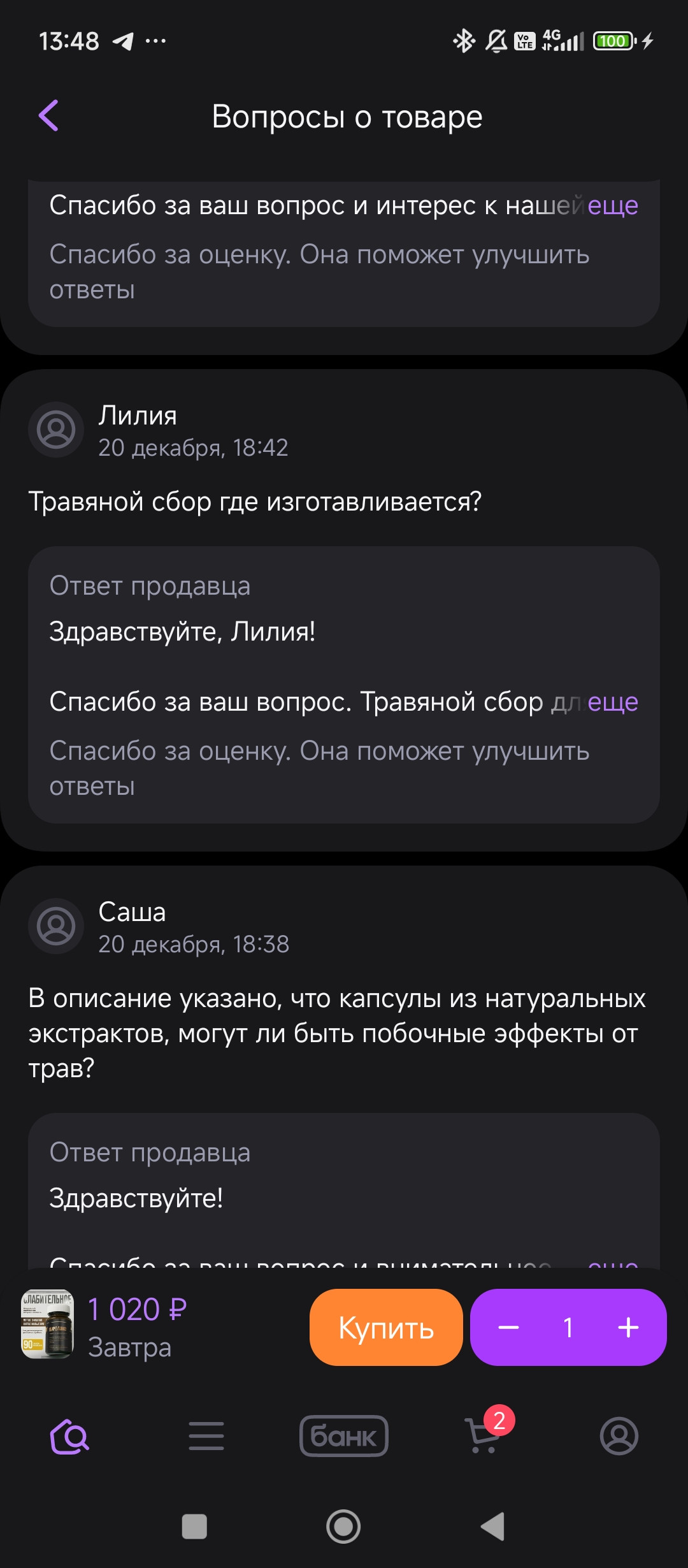This screenshot has width=688, height=1568.
Task: Open the user profile tab
Action: point(619,1436)
